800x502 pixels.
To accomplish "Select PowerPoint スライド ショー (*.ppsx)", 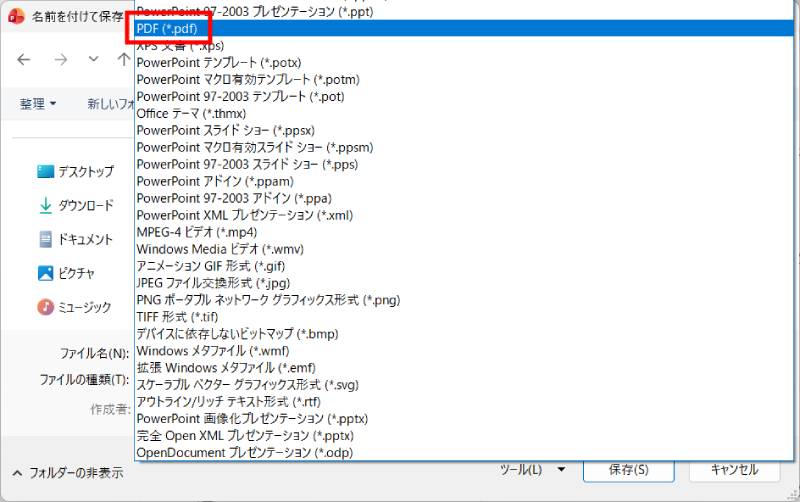I will tap(464, 130).
